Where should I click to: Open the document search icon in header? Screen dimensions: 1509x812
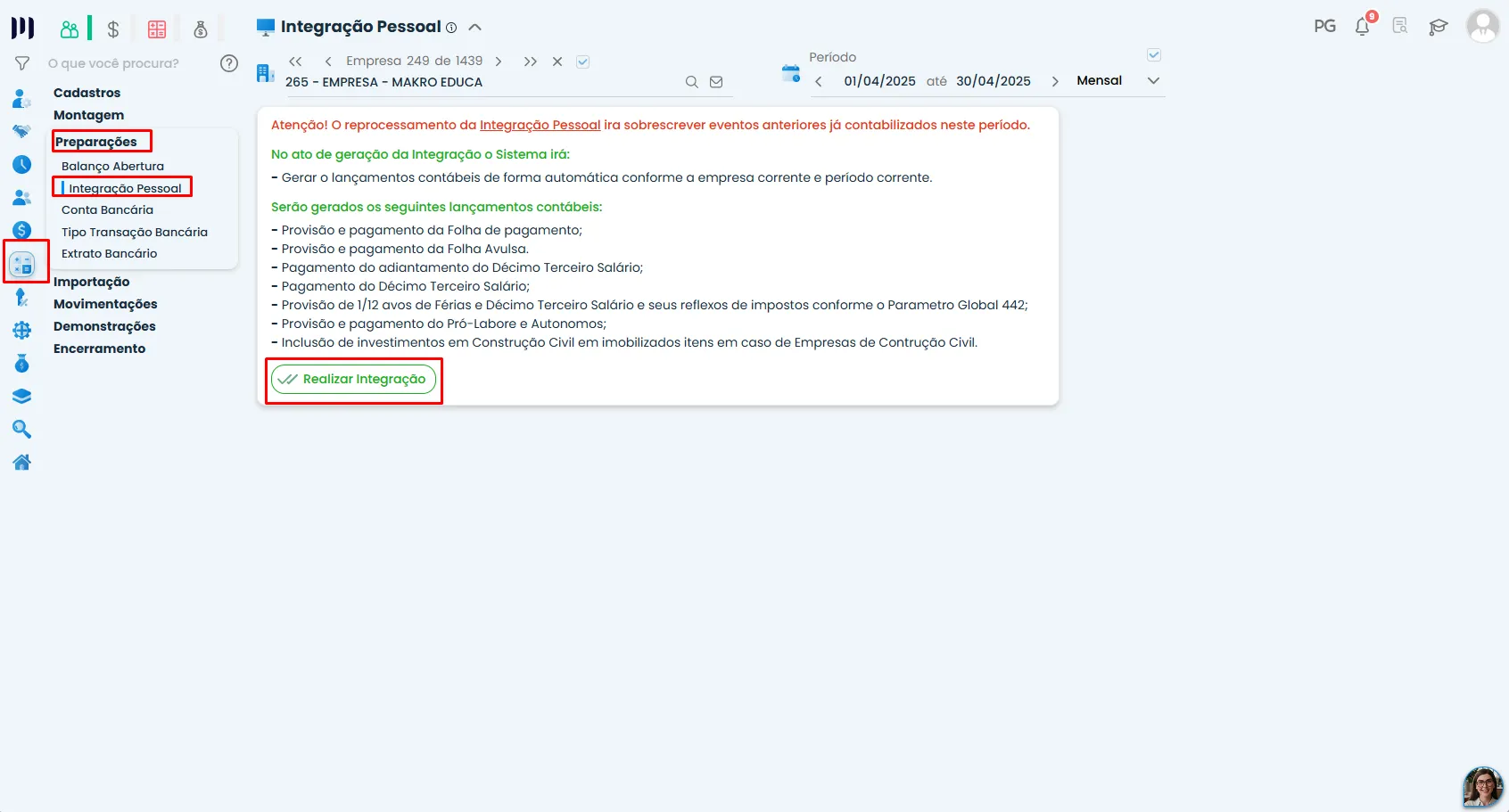point(1400,26)
